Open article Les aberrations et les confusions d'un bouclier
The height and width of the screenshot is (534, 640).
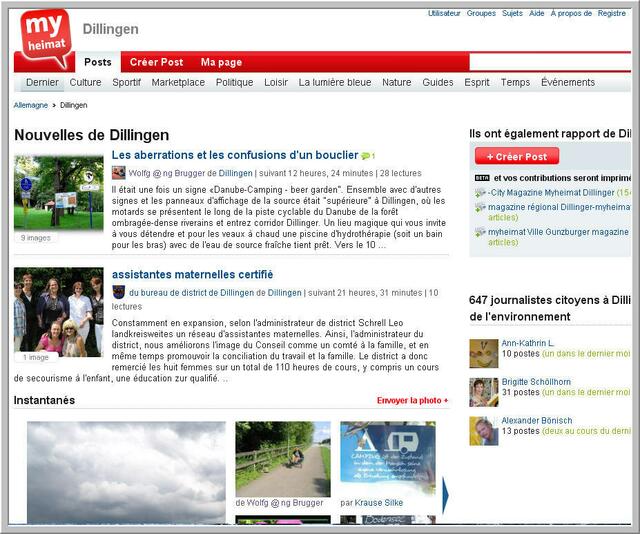click(x=235, y=155)
